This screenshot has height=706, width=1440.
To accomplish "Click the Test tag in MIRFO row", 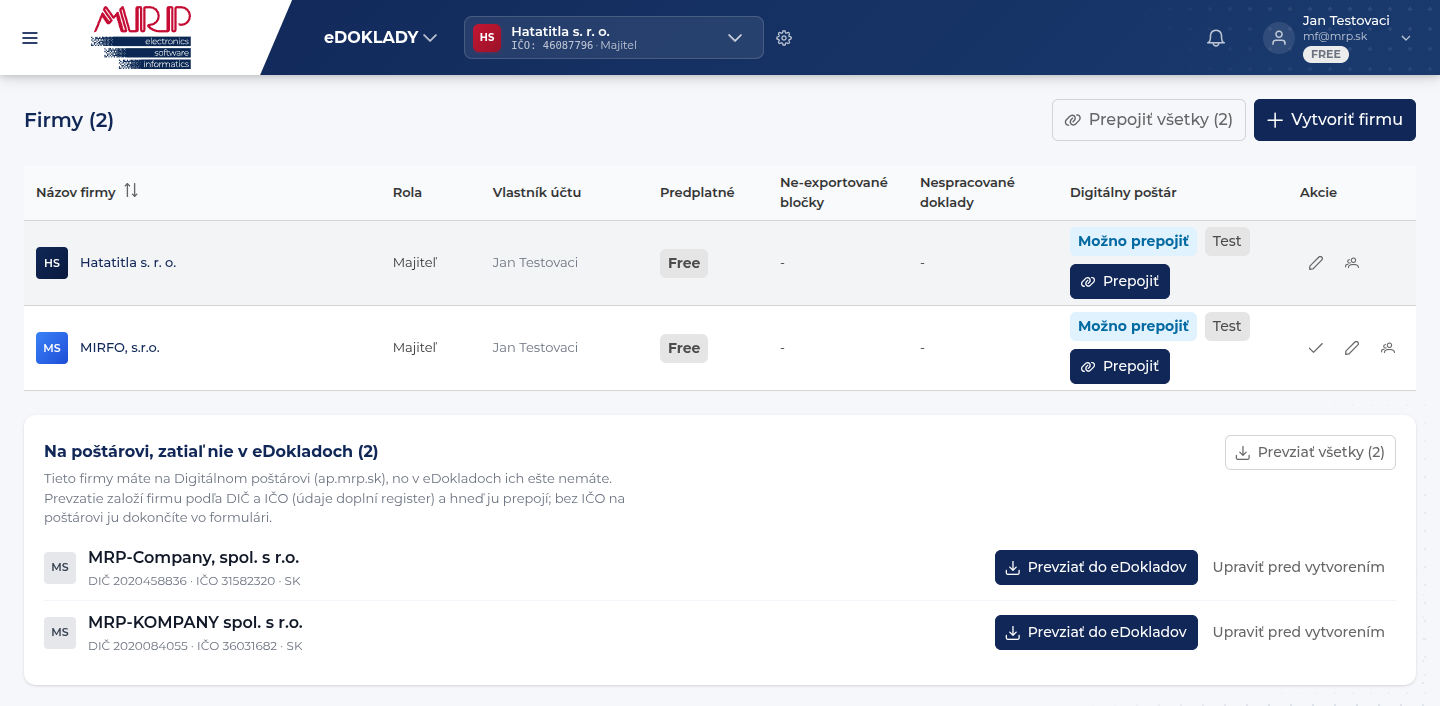I will (x=1227, y=326).
